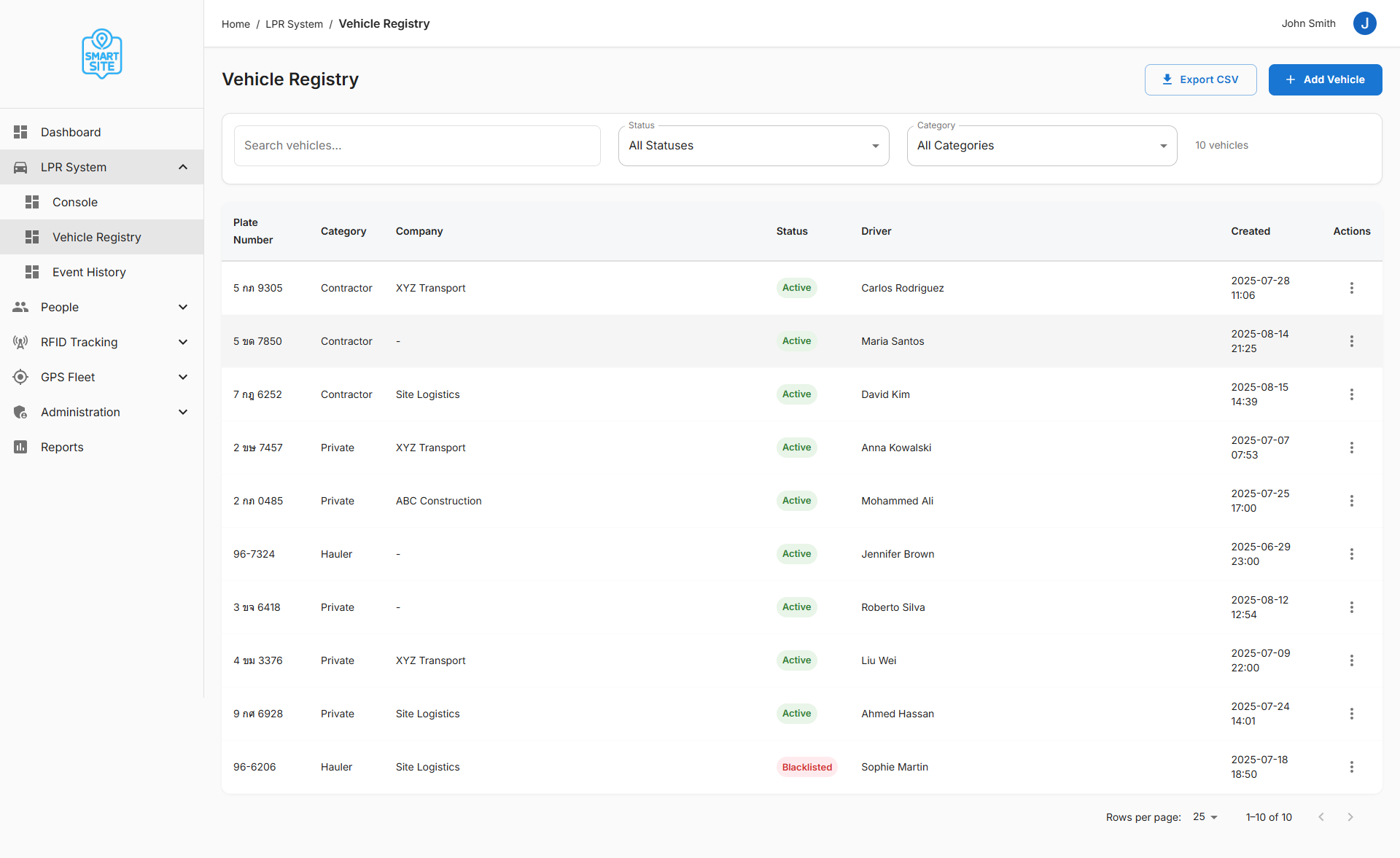Click the Reports chart icon
Screen dimensions: 1400x858
coord(20,447)
